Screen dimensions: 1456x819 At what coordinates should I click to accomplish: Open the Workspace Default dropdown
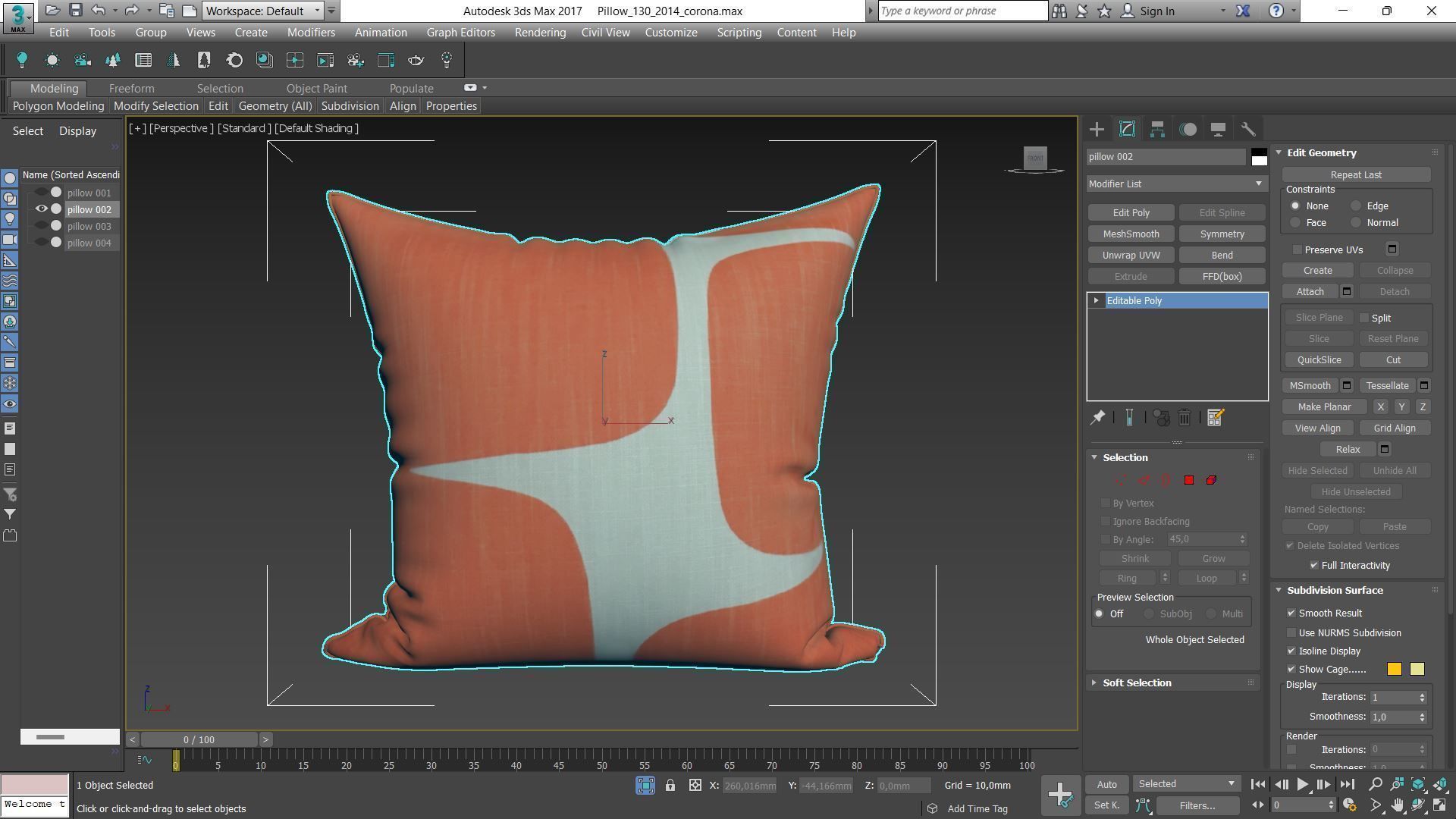263,11
